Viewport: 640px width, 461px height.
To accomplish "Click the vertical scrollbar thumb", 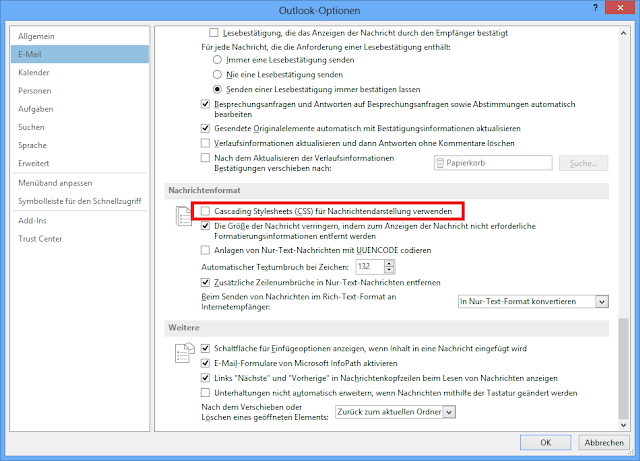I will click(623, 368).
